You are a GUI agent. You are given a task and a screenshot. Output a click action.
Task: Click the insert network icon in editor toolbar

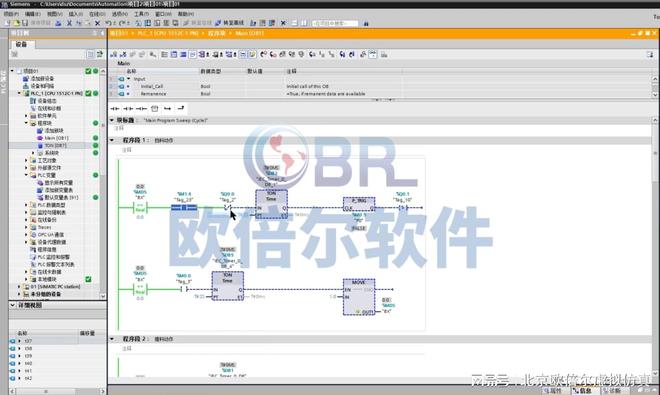114,54
